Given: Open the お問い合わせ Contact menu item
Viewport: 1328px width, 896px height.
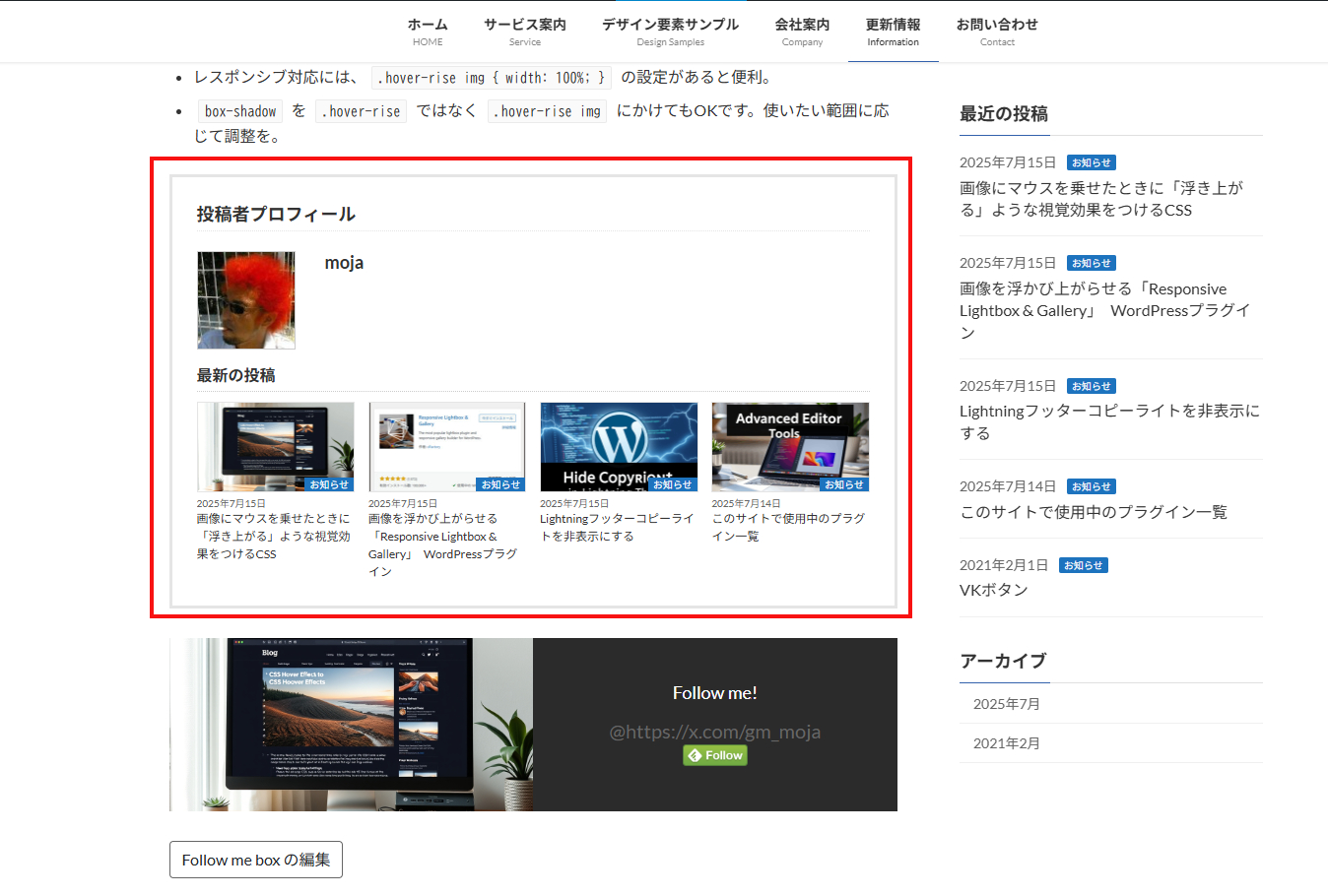Looking at the screenshot, I should [997, 32].
